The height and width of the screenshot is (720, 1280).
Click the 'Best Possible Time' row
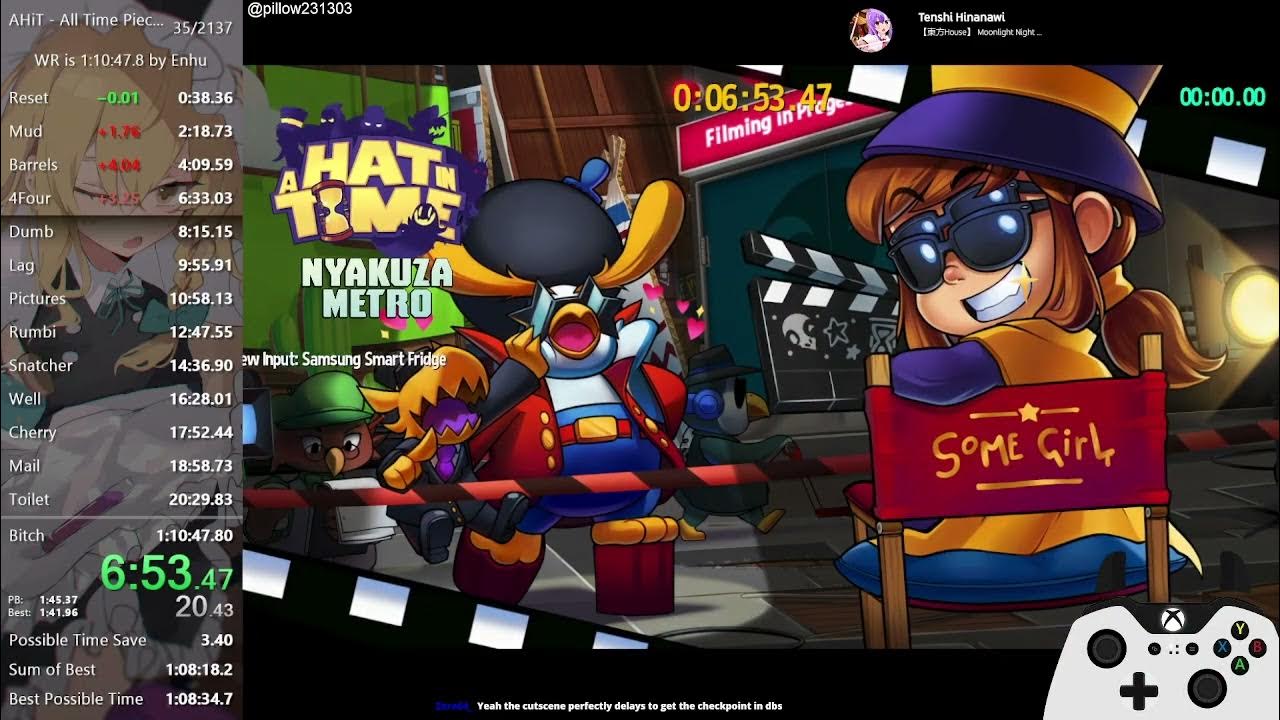121,698
